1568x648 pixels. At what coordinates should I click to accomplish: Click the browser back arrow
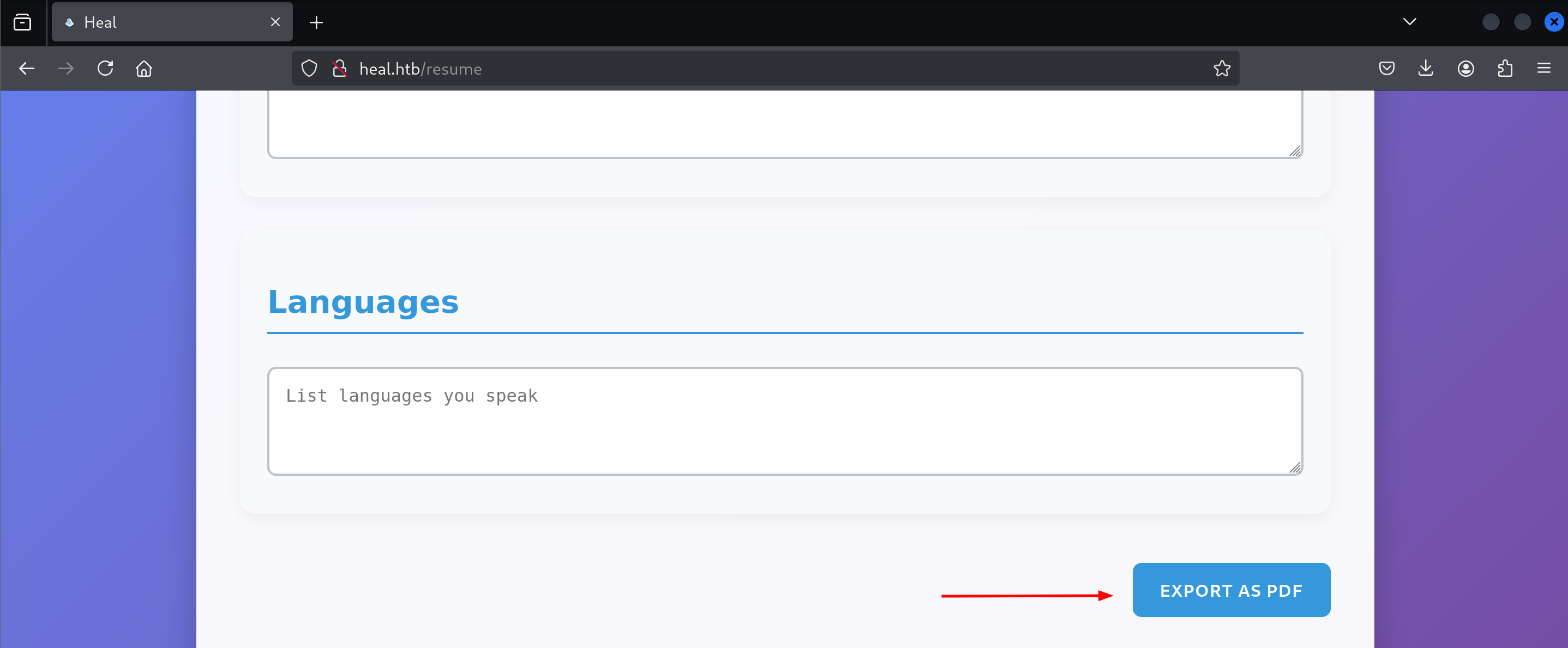(27, 69)
